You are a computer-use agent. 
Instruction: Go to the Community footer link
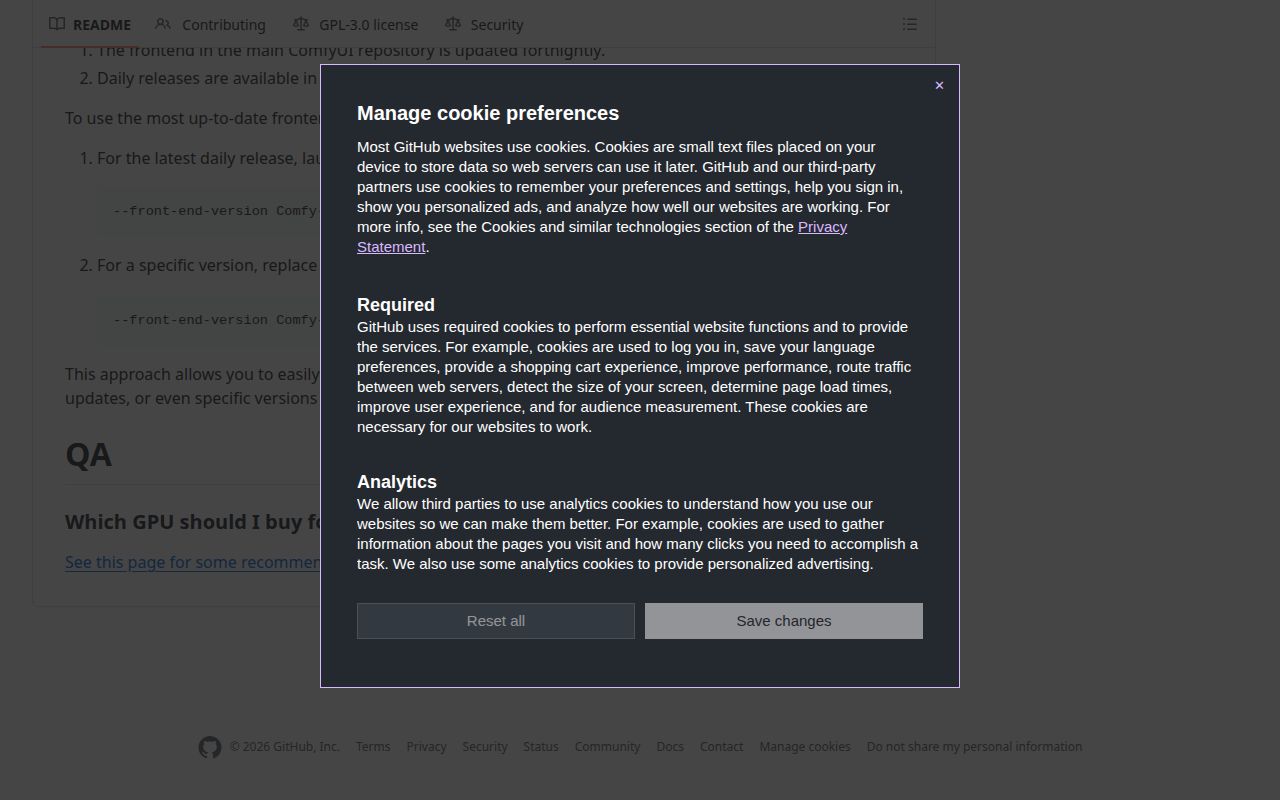607,747
